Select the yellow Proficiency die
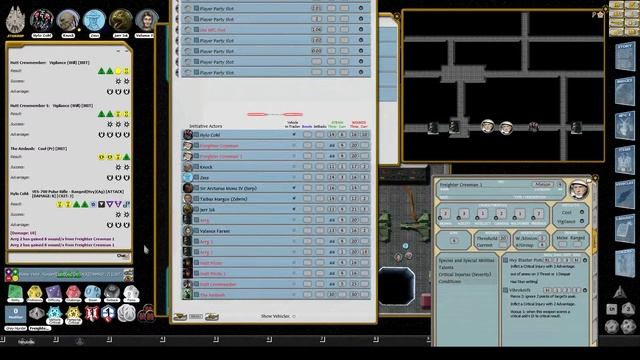This screenshot has height=360, width=640. tap(34, 293)
